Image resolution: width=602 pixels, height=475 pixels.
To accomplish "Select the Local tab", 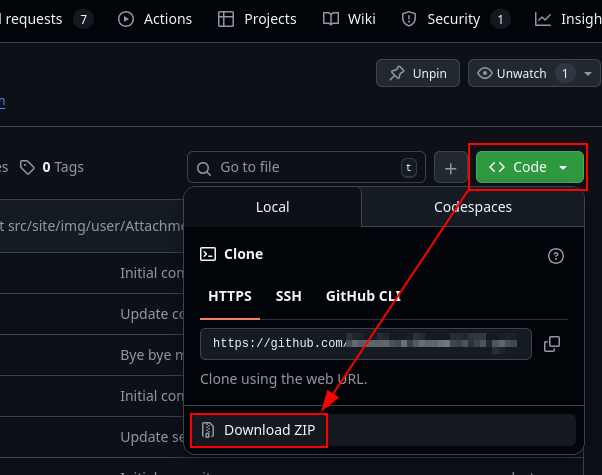I will tap(272, 207).
